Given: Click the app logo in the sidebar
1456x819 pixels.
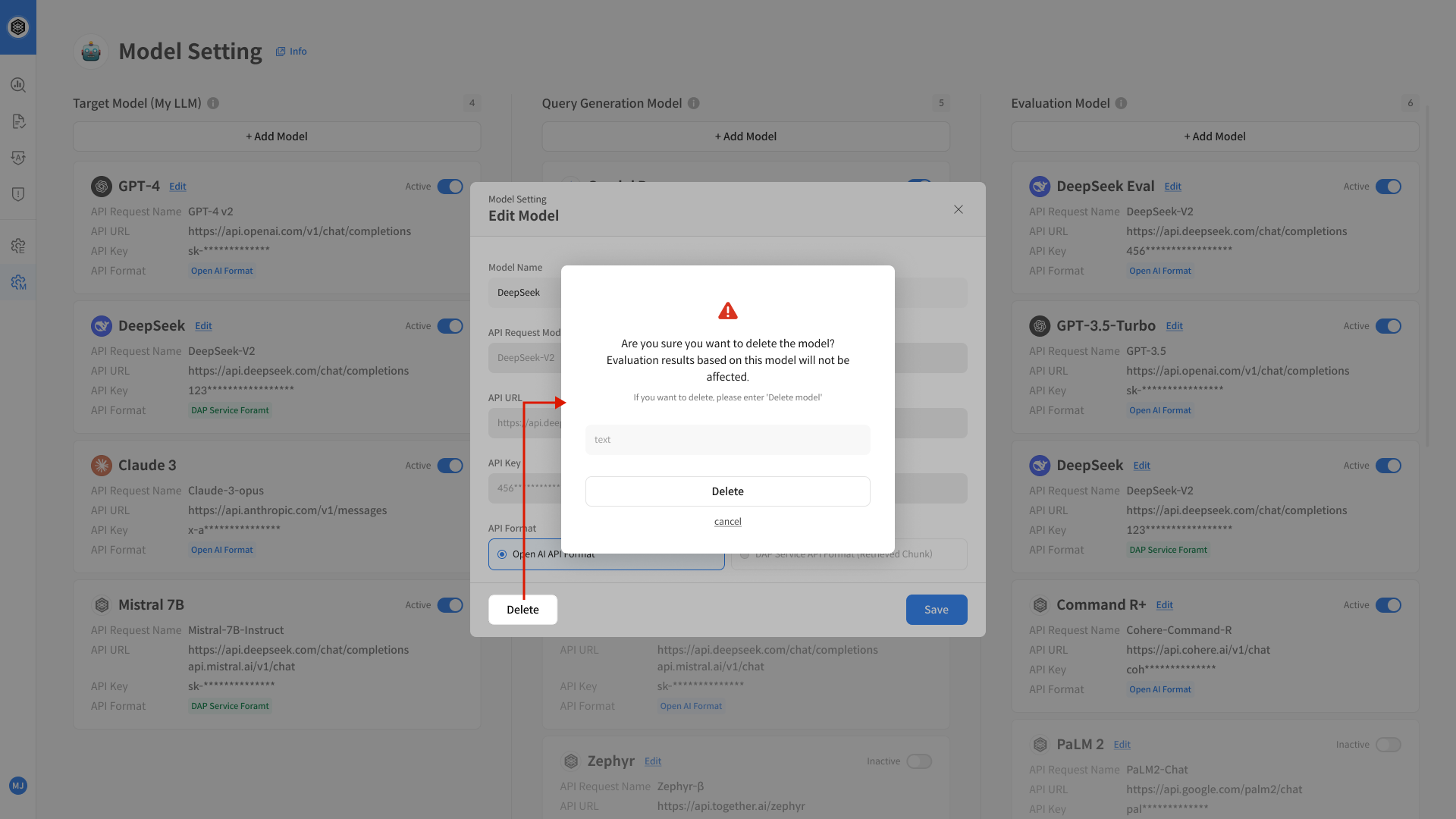Looking at the screenshot, I should tap(18, 27).
